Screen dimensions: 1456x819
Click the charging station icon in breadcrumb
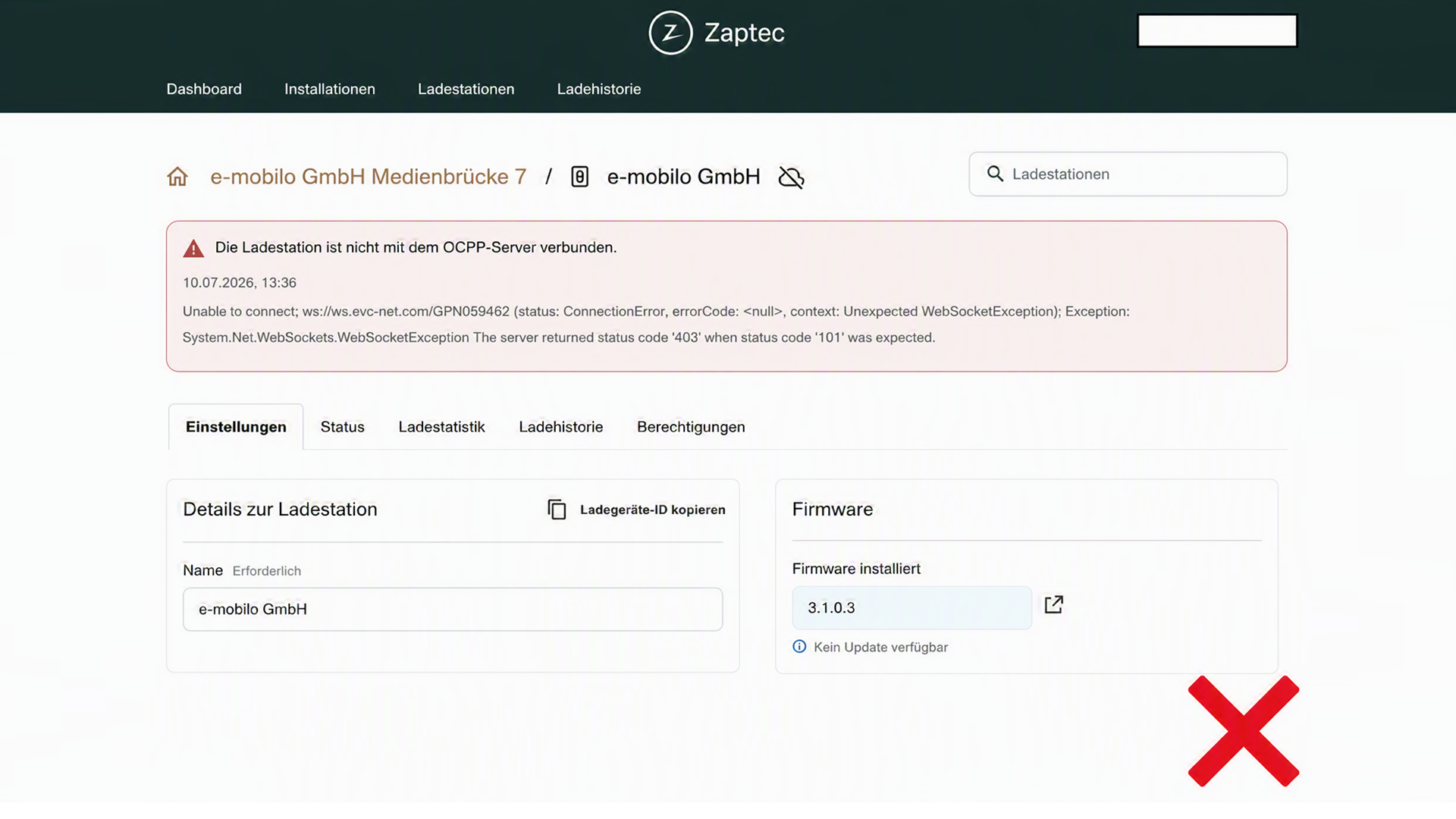click(x=579, y=177)
